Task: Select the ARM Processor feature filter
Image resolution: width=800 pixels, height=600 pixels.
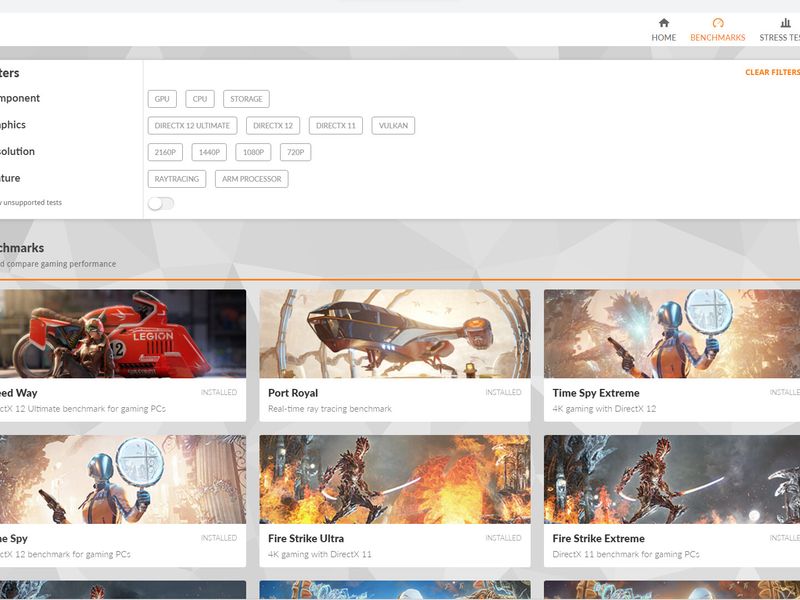Action: pos(252,179)
